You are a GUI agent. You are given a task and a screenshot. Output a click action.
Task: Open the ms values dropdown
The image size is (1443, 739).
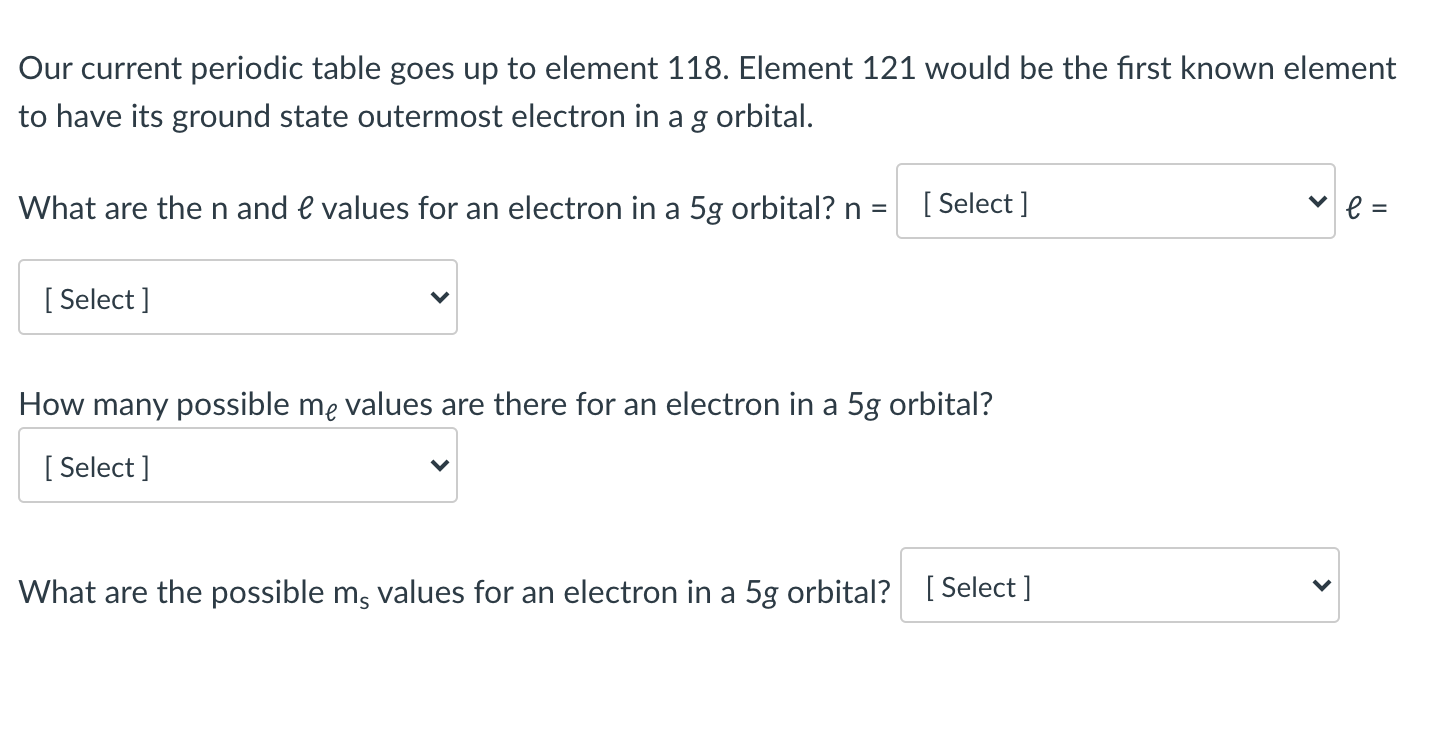coord(1118,586)
